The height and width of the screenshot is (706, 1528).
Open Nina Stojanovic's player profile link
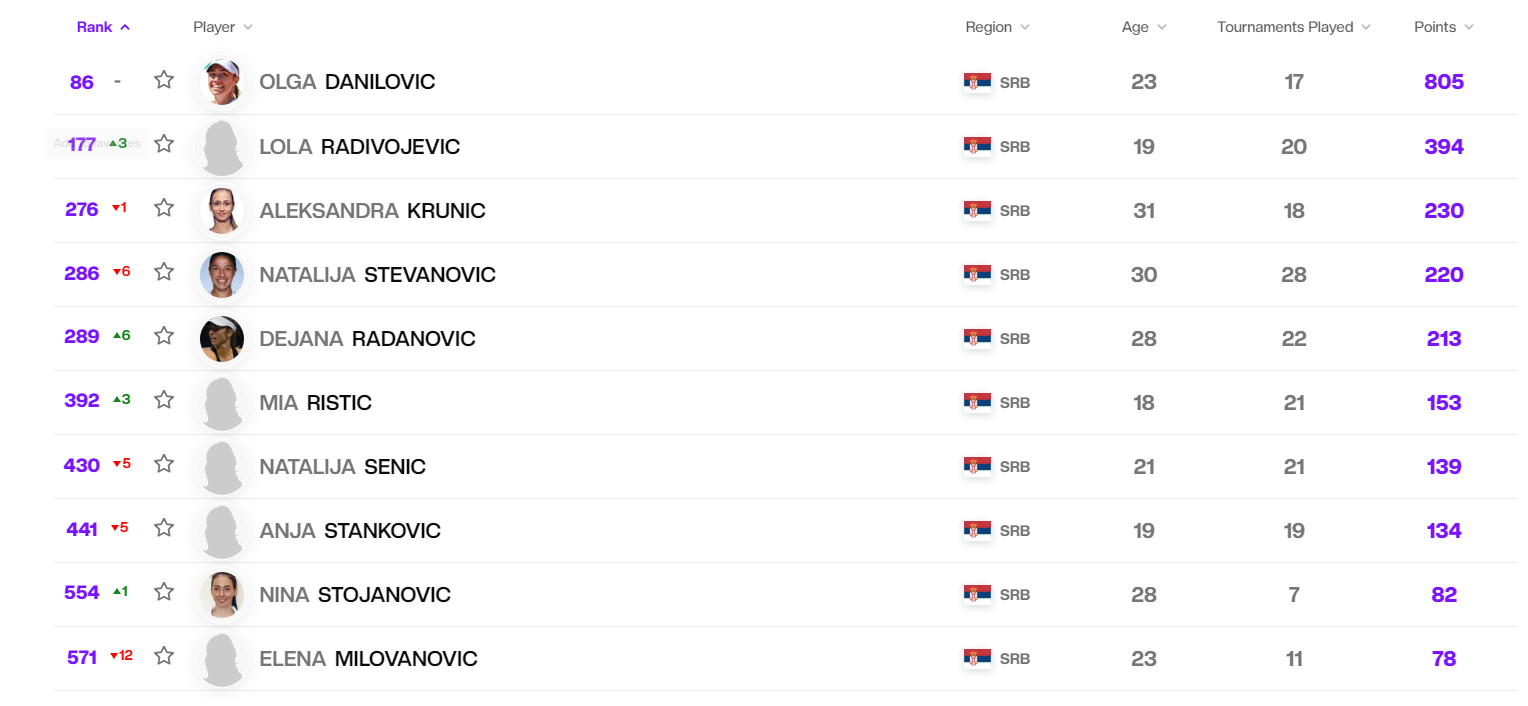click(355, 595)
